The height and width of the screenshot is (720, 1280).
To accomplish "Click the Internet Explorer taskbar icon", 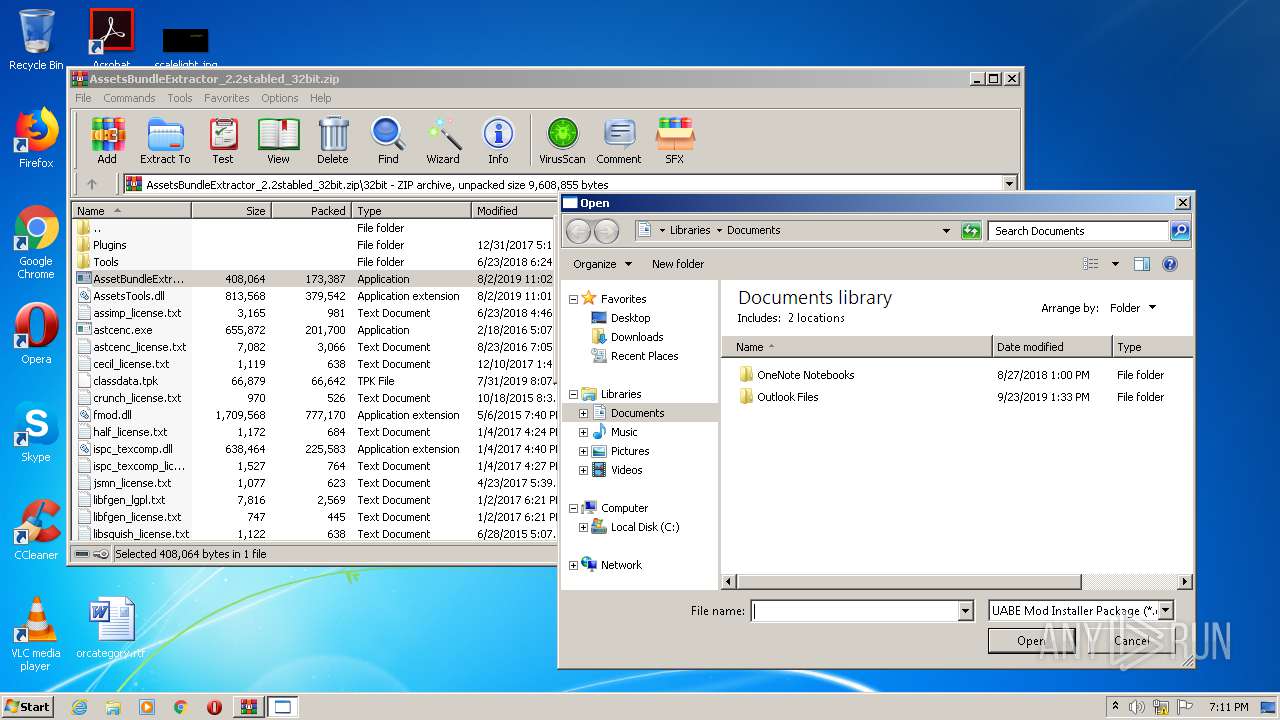I will tap(79, 707).
